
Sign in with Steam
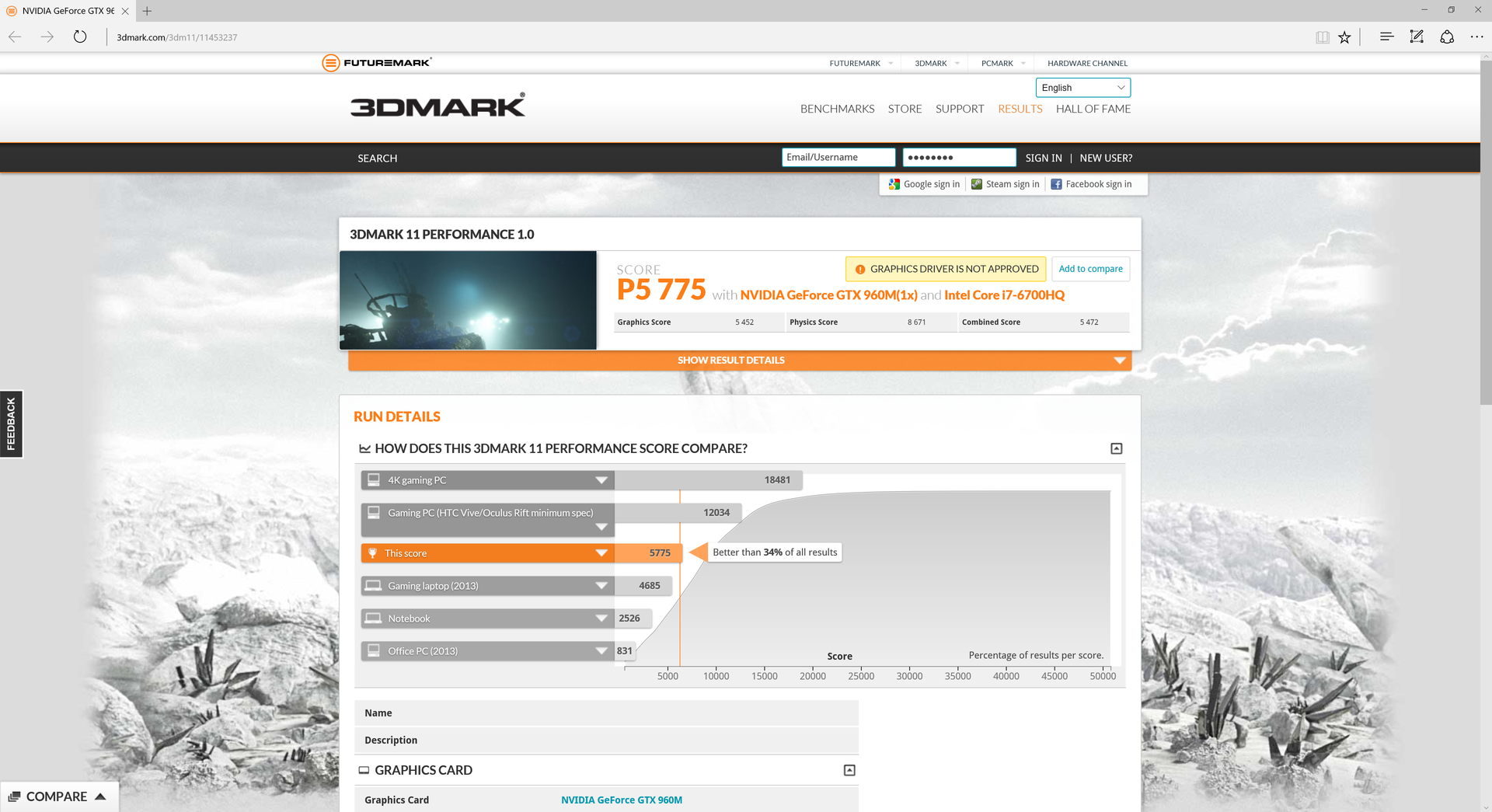[x=1006, y=184]
